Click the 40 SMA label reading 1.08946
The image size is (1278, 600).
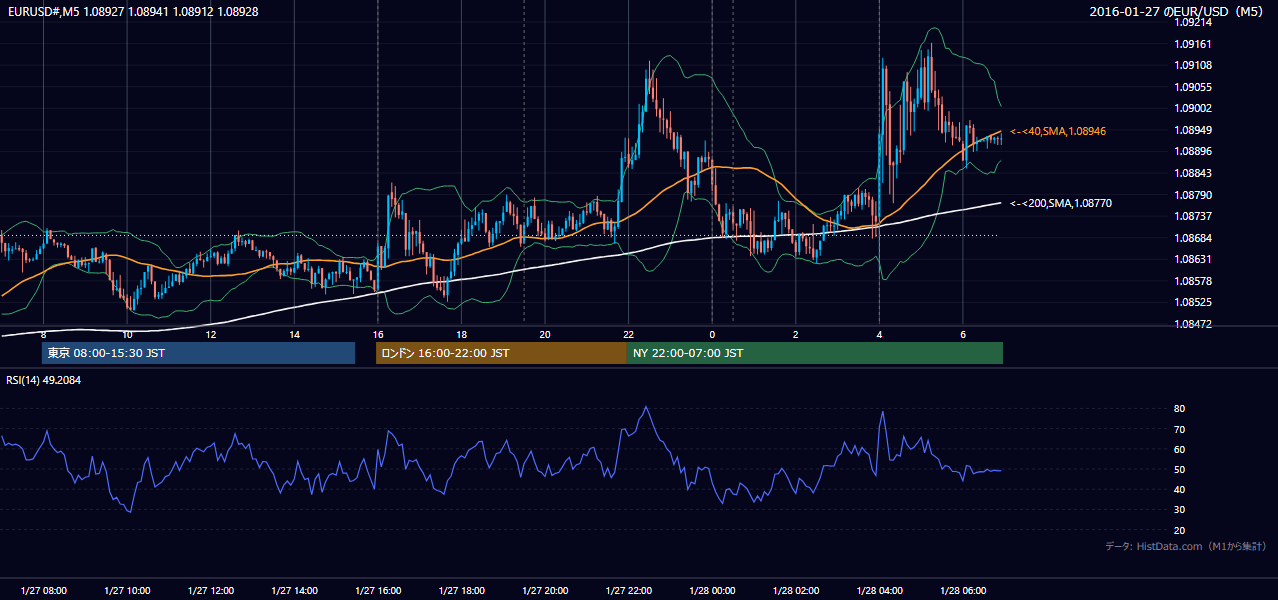(x=1058, y=131)
